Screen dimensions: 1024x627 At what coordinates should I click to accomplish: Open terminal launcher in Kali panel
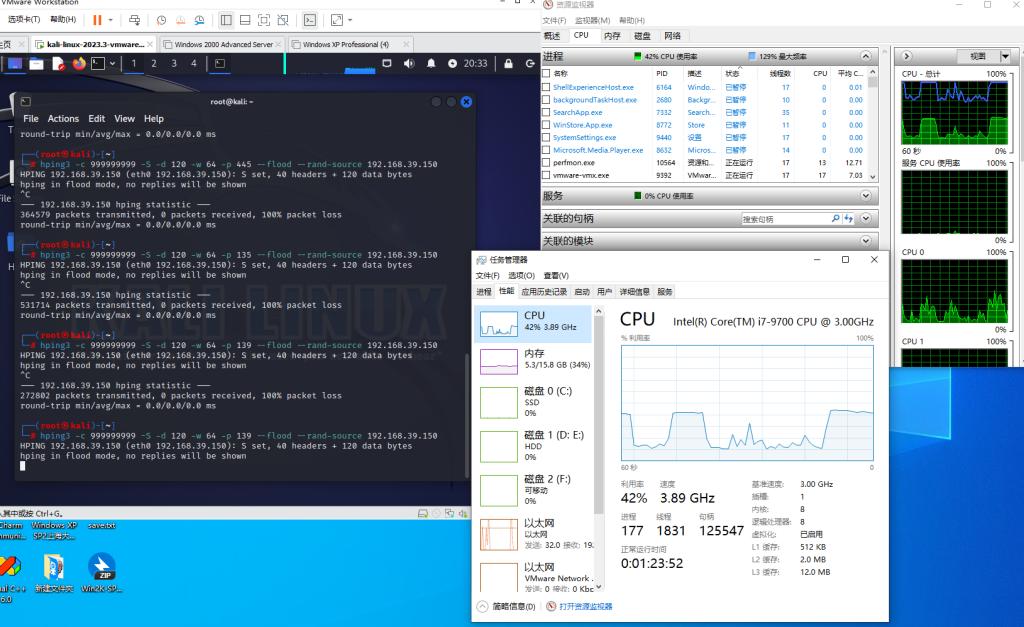[98, 63]
